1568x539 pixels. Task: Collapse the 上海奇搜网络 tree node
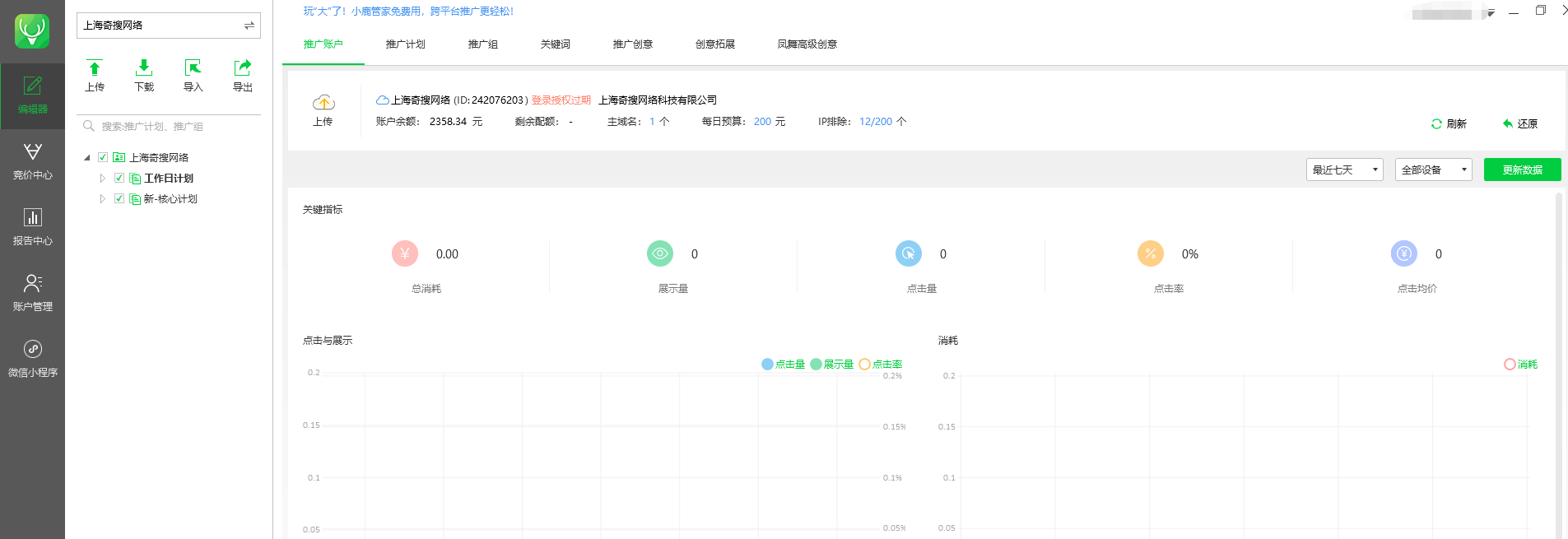point(86,157)
